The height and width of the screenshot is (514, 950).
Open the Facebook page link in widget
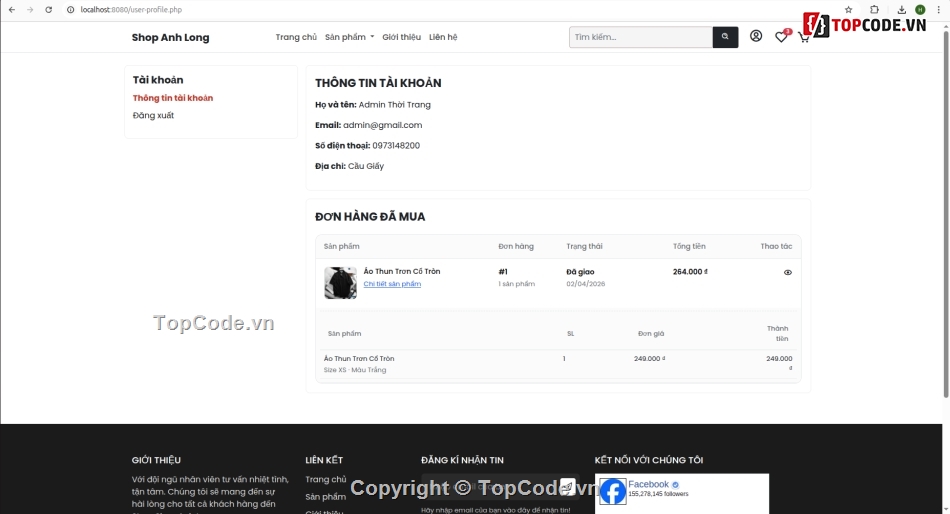[x=648, y=484]
